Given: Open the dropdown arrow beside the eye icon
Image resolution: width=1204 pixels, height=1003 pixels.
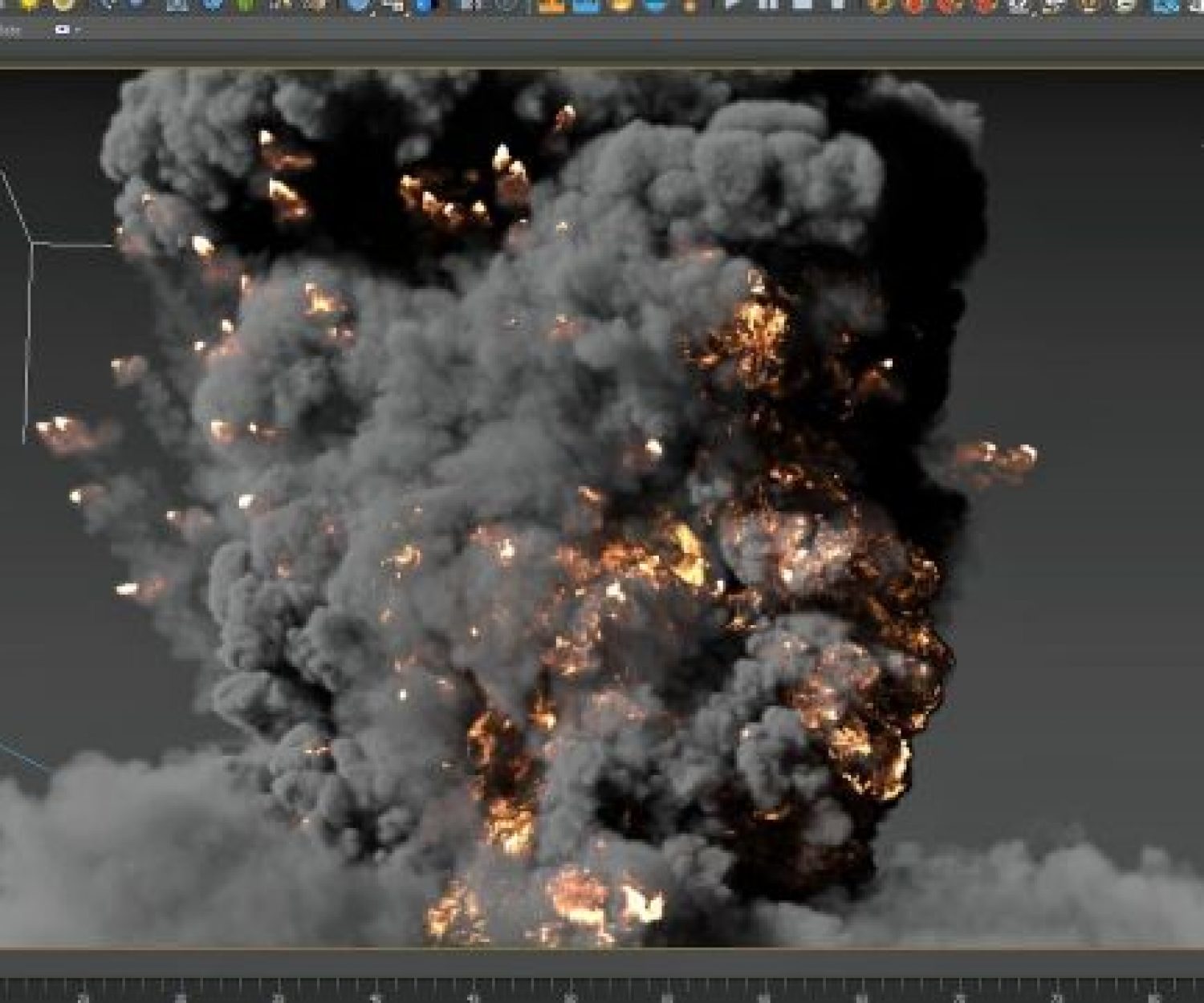Looking at the screenshot, I should coord(78,30).
